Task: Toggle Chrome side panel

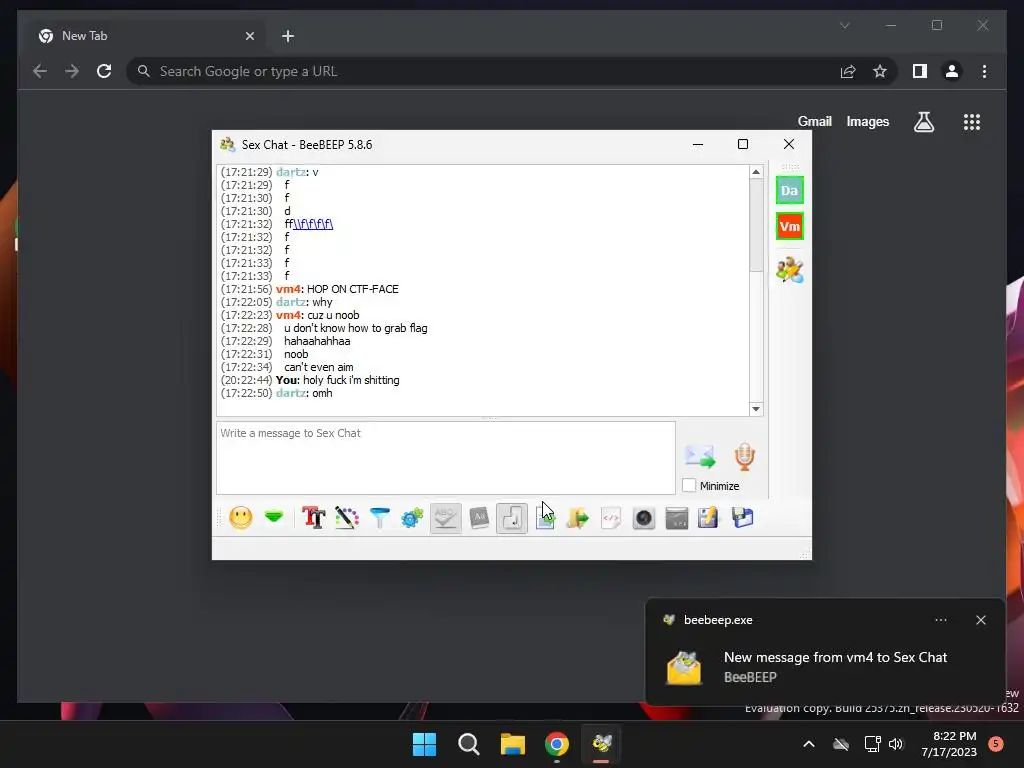Action: coord(920,71)
